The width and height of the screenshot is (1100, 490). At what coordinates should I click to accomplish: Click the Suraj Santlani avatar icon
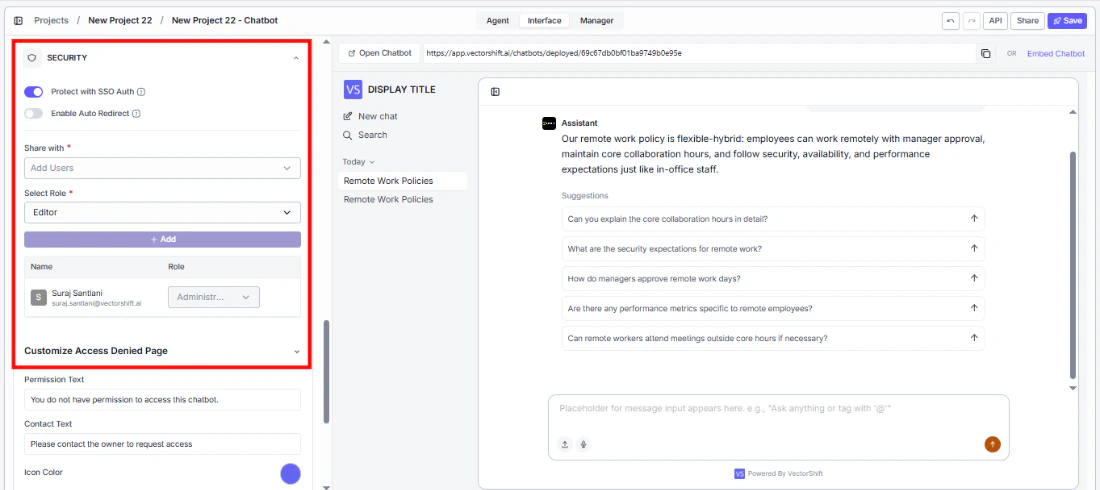click(39, 297)
